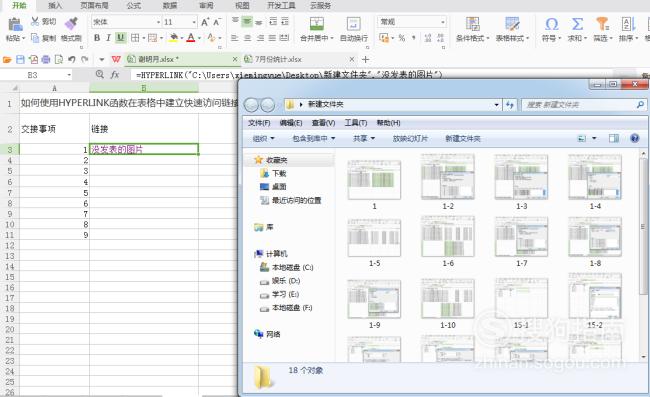This screenshot has width=650, height=397.
Task: Click the Copy (复制) icon
Action: click(35, 38)
